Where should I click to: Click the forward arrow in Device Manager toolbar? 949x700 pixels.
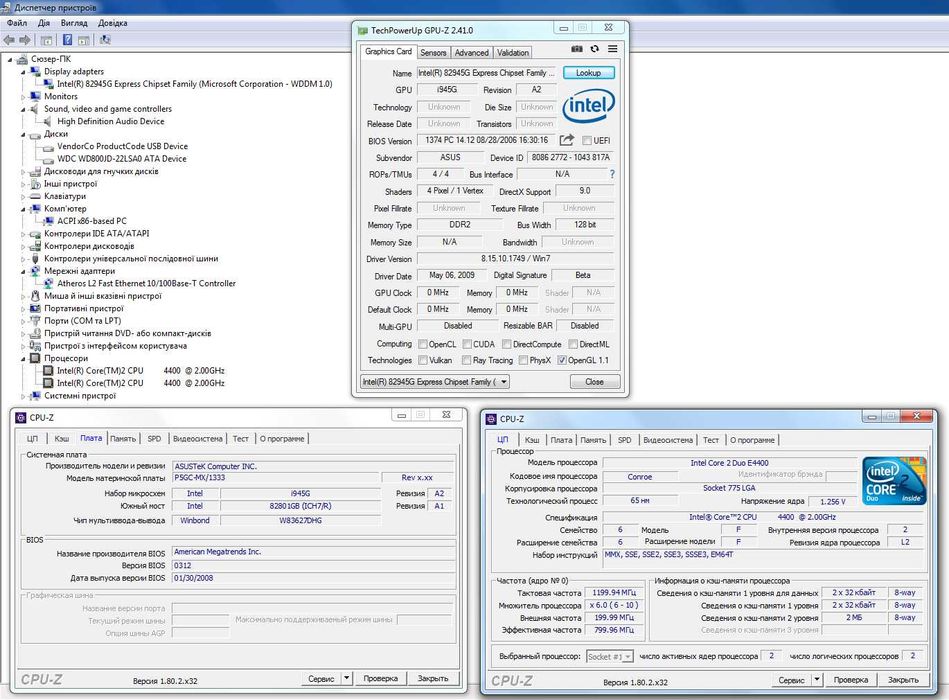(25, 40)
